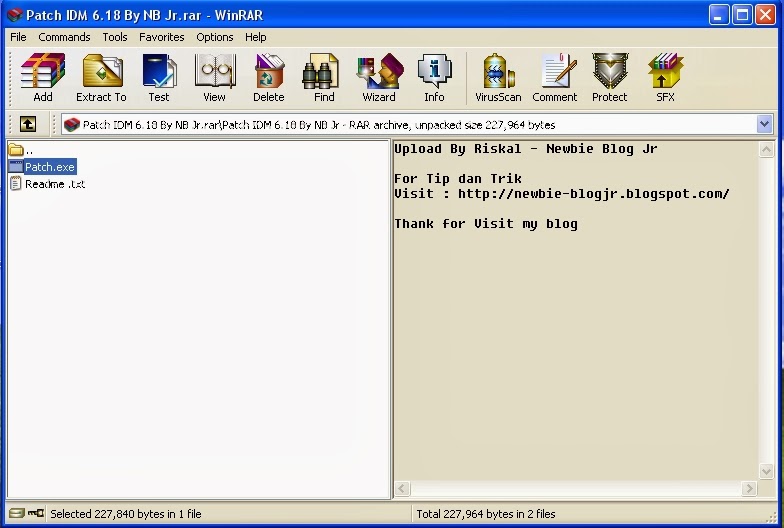784x528 pixels.
Task: Select the Patch.exe file name
Action: pyautogui.click(x=50, y=167)
